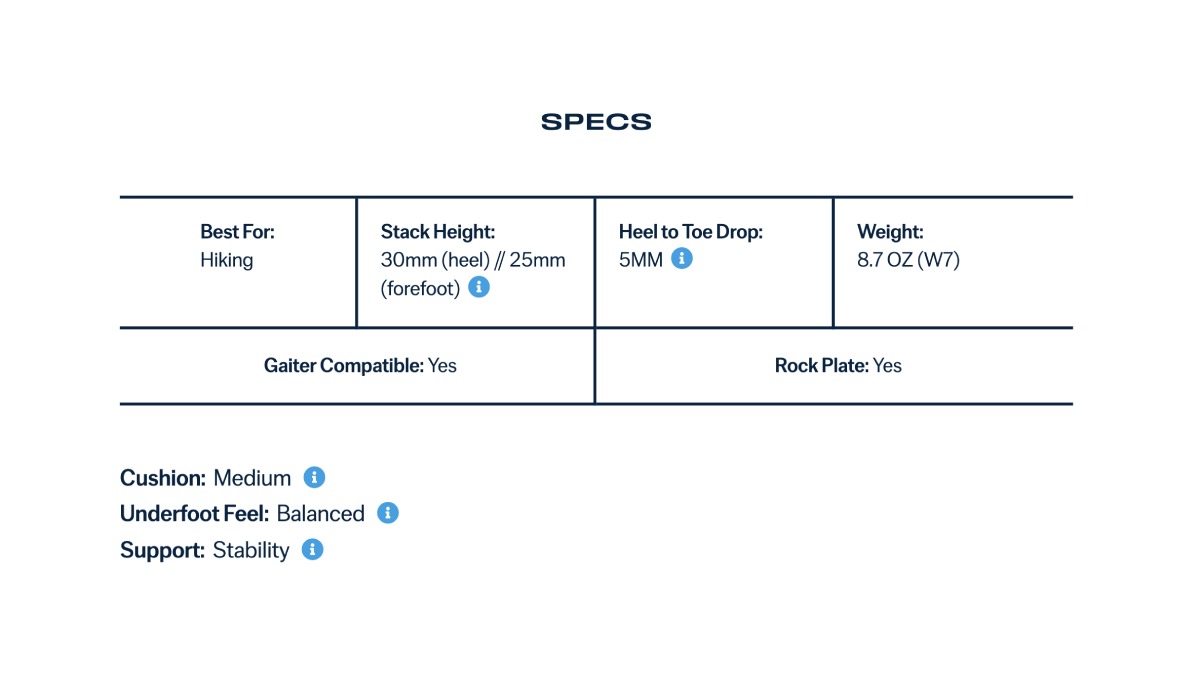Click the "Heel to Toe Drop:" label
The height and width of the screenshot is (687, 1200).
(x=690, y=232)
